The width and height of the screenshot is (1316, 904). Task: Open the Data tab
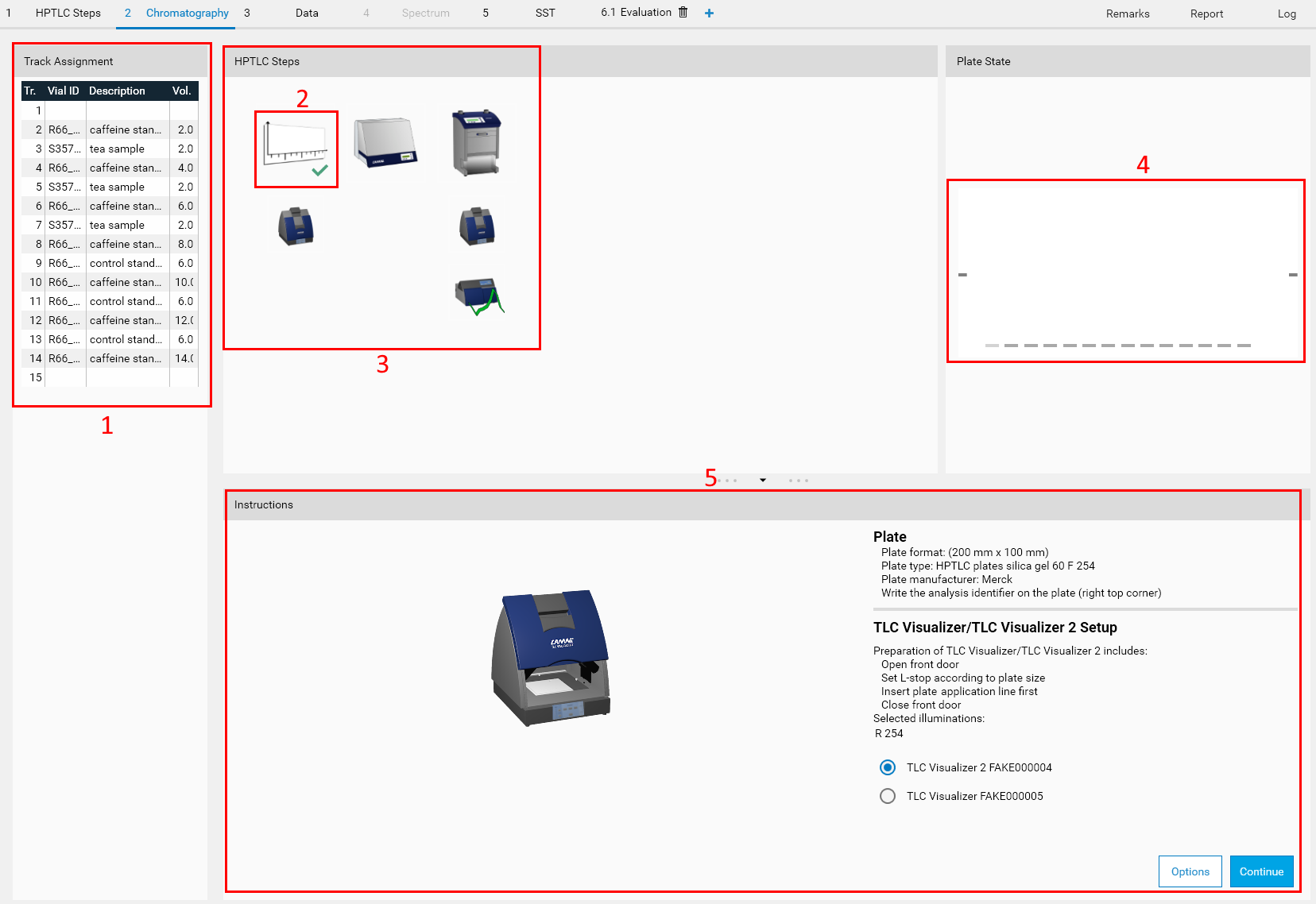(x=307, y=14)
